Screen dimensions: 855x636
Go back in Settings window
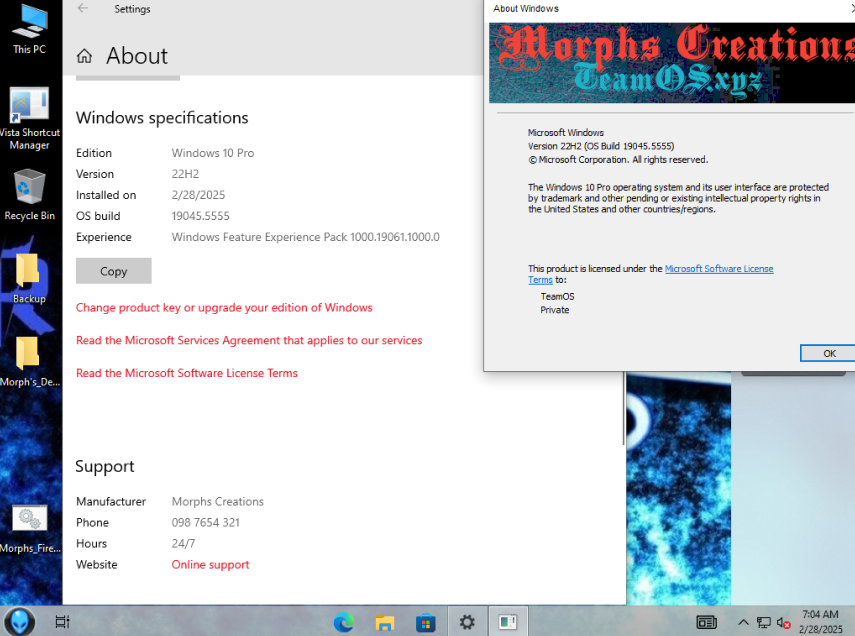tap(83, 8)
